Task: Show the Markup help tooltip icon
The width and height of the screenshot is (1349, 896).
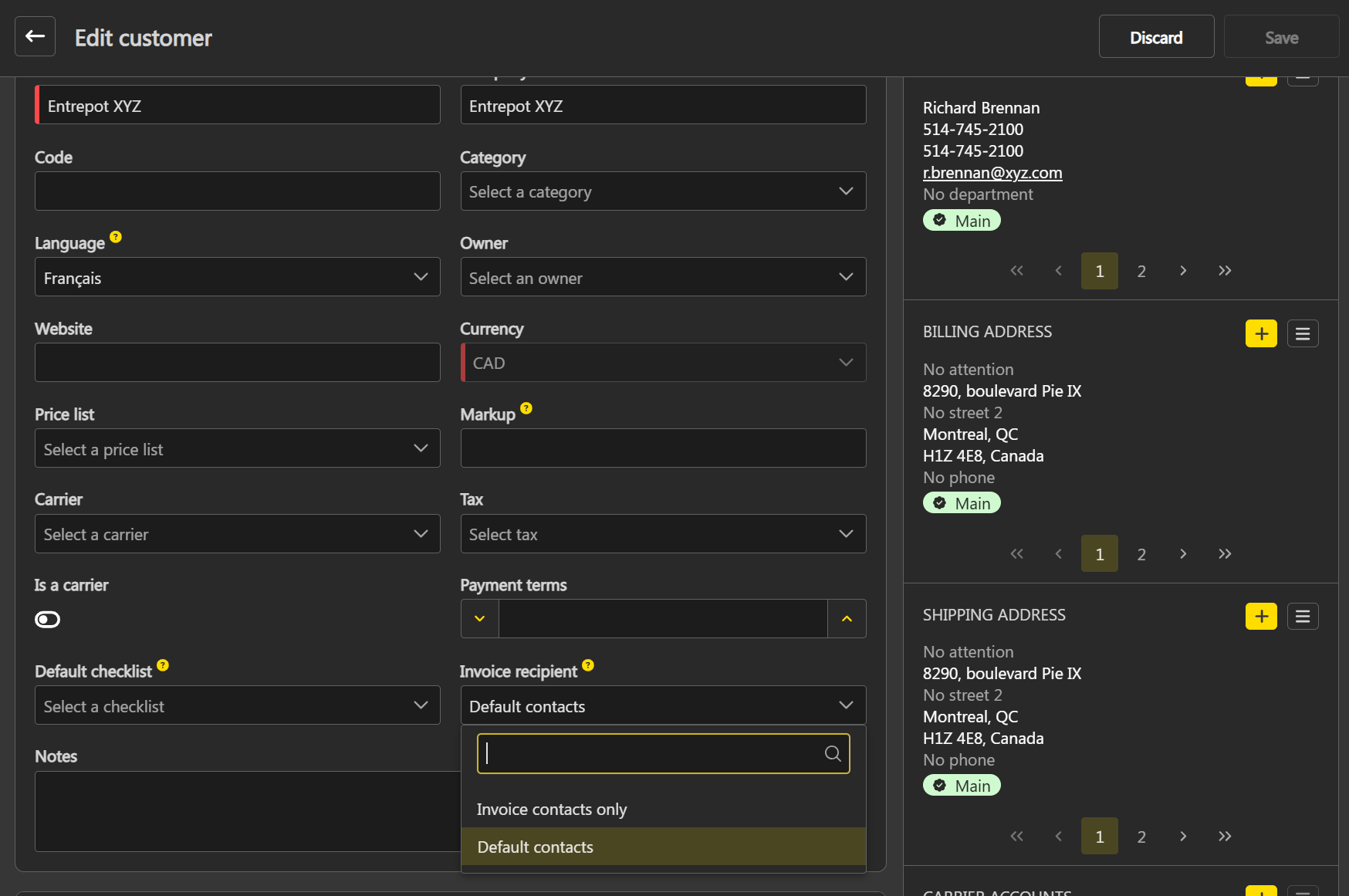Action: point(526,408)
